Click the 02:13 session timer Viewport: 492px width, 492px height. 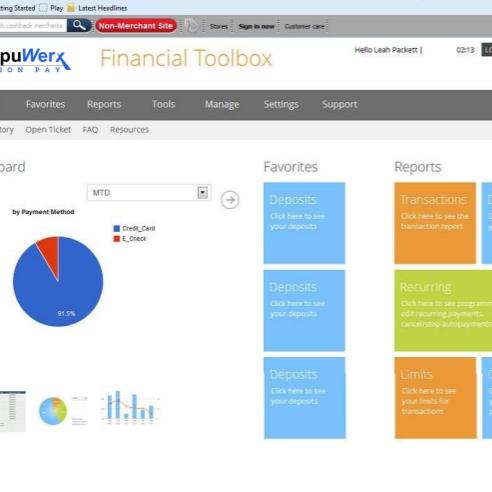tap(465, 50)
